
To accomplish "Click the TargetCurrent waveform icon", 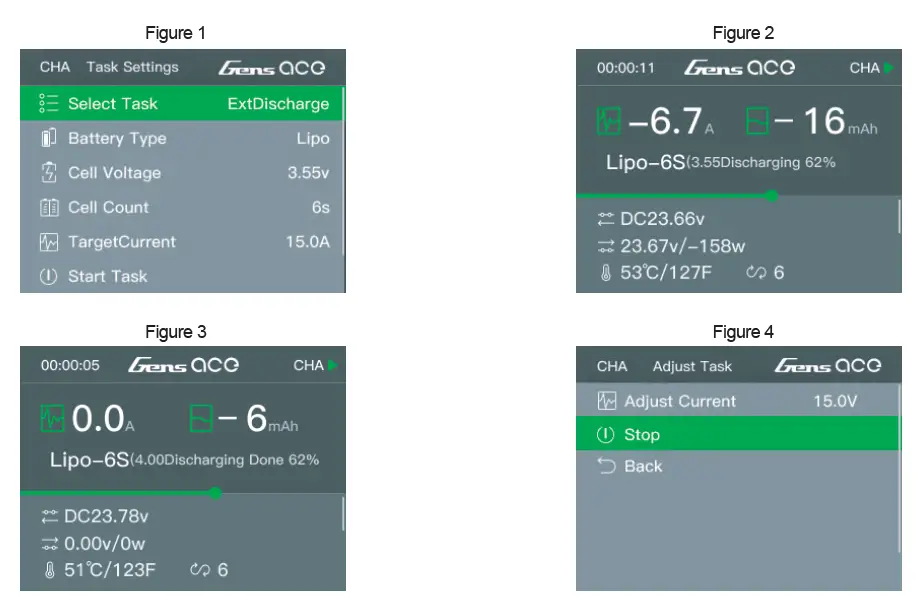I will (48, 242).
